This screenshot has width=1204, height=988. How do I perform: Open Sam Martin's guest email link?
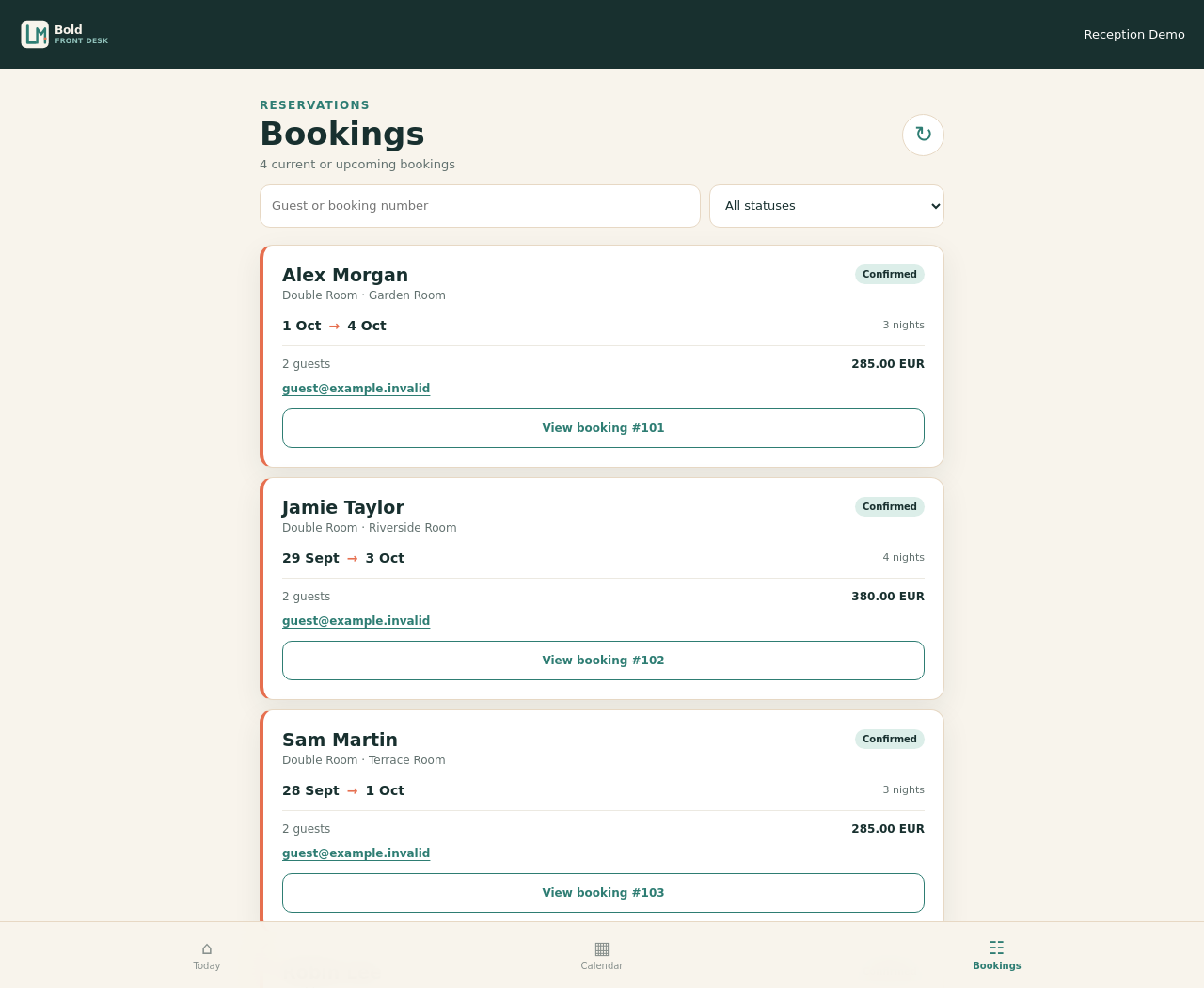point(356,853)
